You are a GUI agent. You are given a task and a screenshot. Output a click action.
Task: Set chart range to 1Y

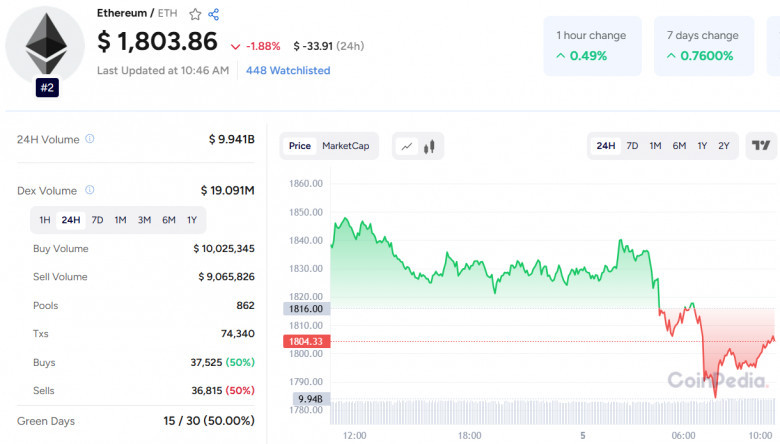tap(702, 146)
